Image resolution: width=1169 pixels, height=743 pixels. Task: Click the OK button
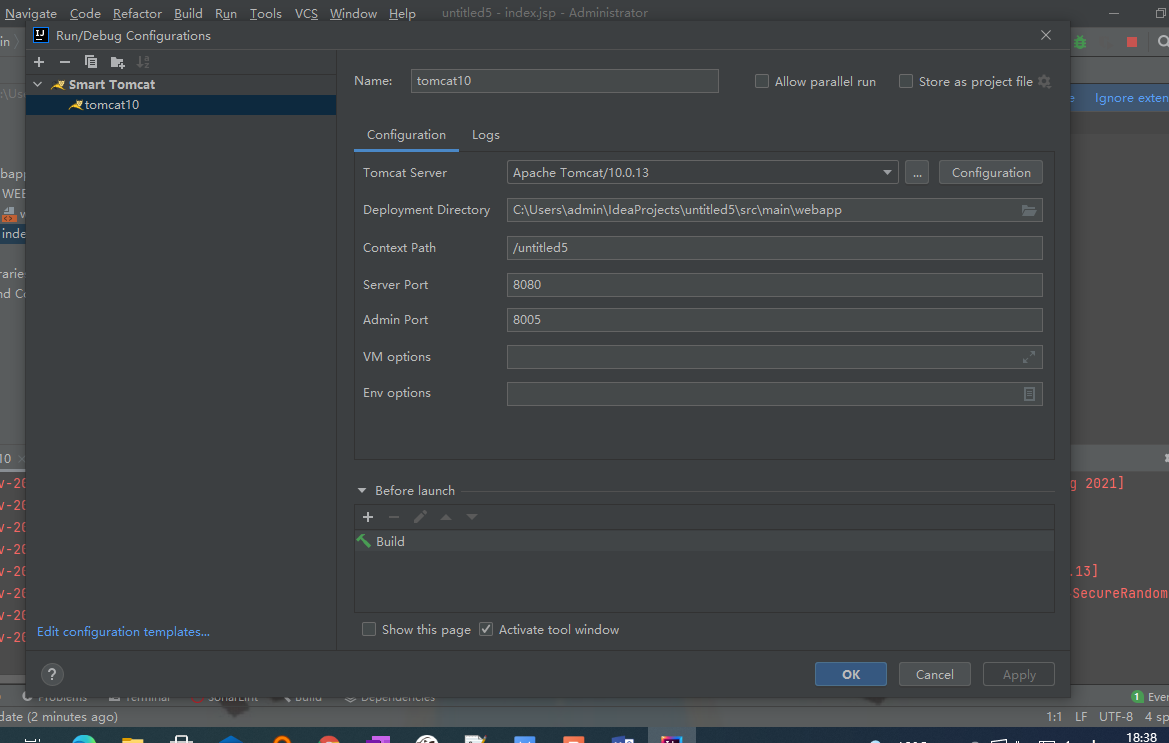point(851,674)
